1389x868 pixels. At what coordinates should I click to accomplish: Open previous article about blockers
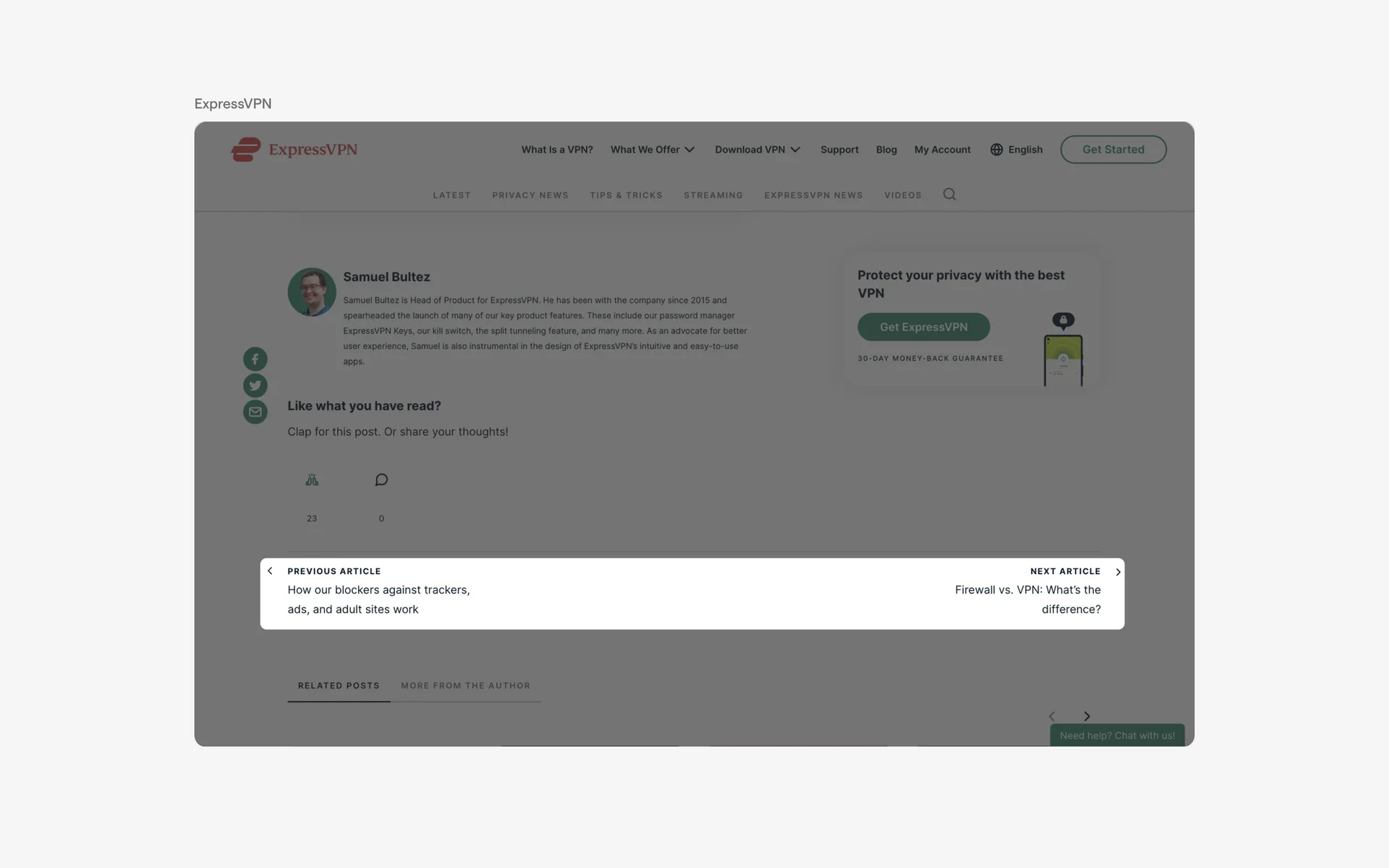[x=378, y=600]
